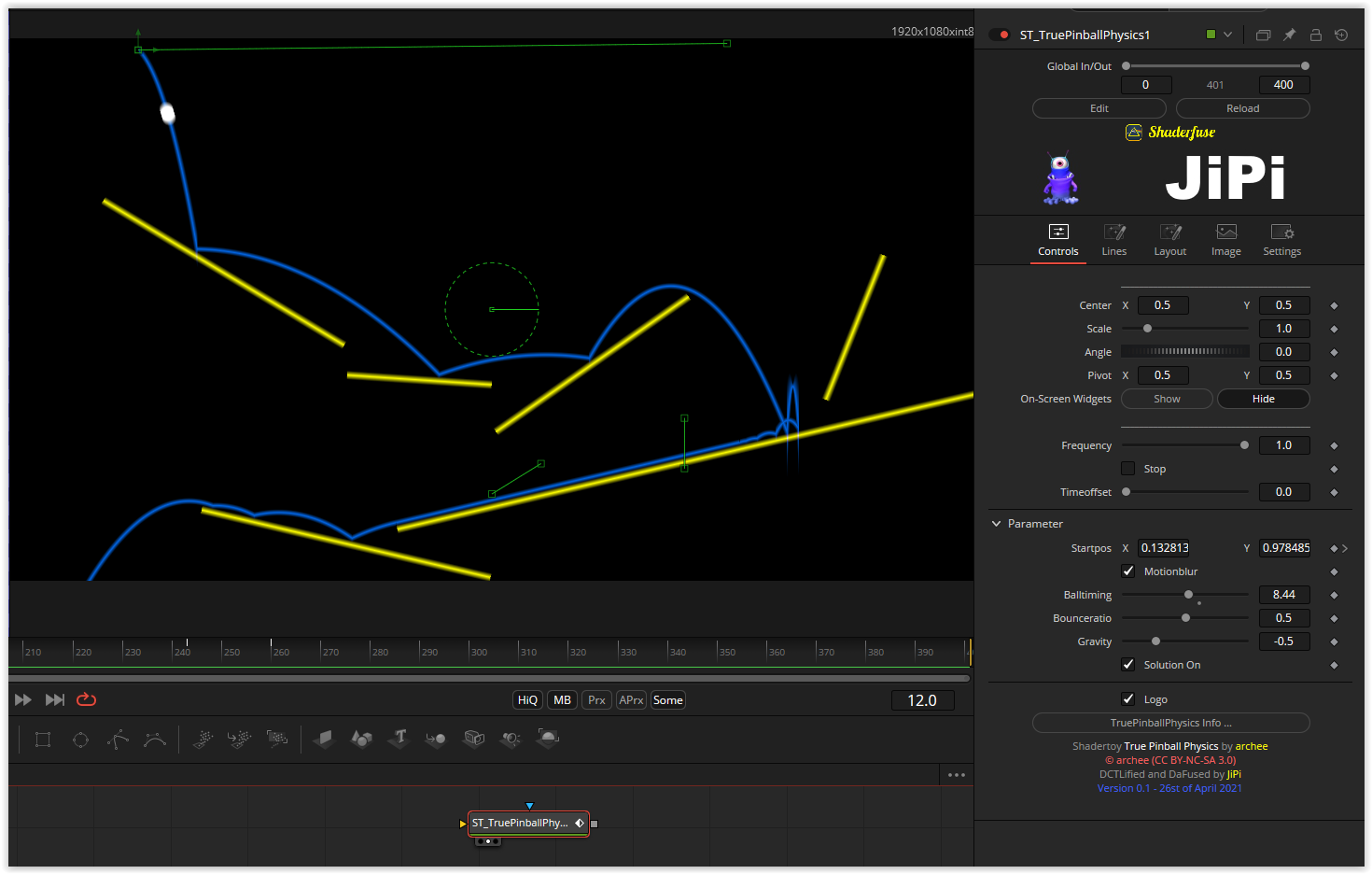Image resolution: width=1372 pixels, height=874 pixels.
Task: Click the fast-forward play button
Action: pyautogui.click(x=23, y=699)
